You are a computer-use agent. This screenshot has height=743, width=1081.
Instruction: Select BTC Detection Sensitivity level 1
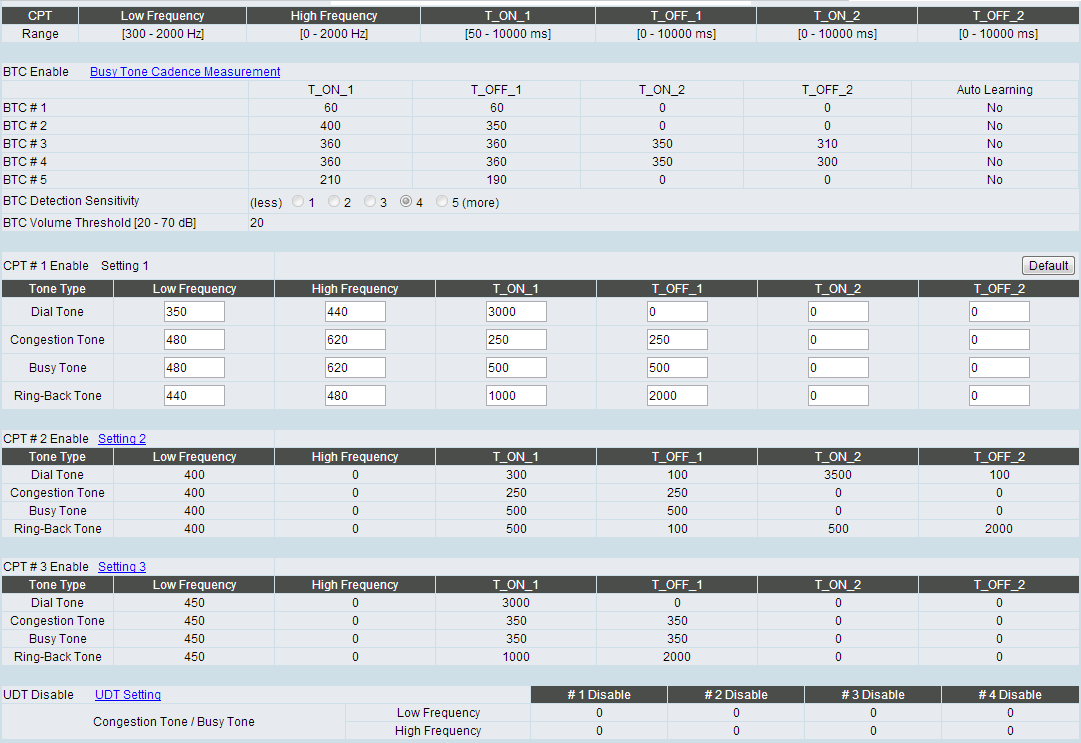[299, 202]
